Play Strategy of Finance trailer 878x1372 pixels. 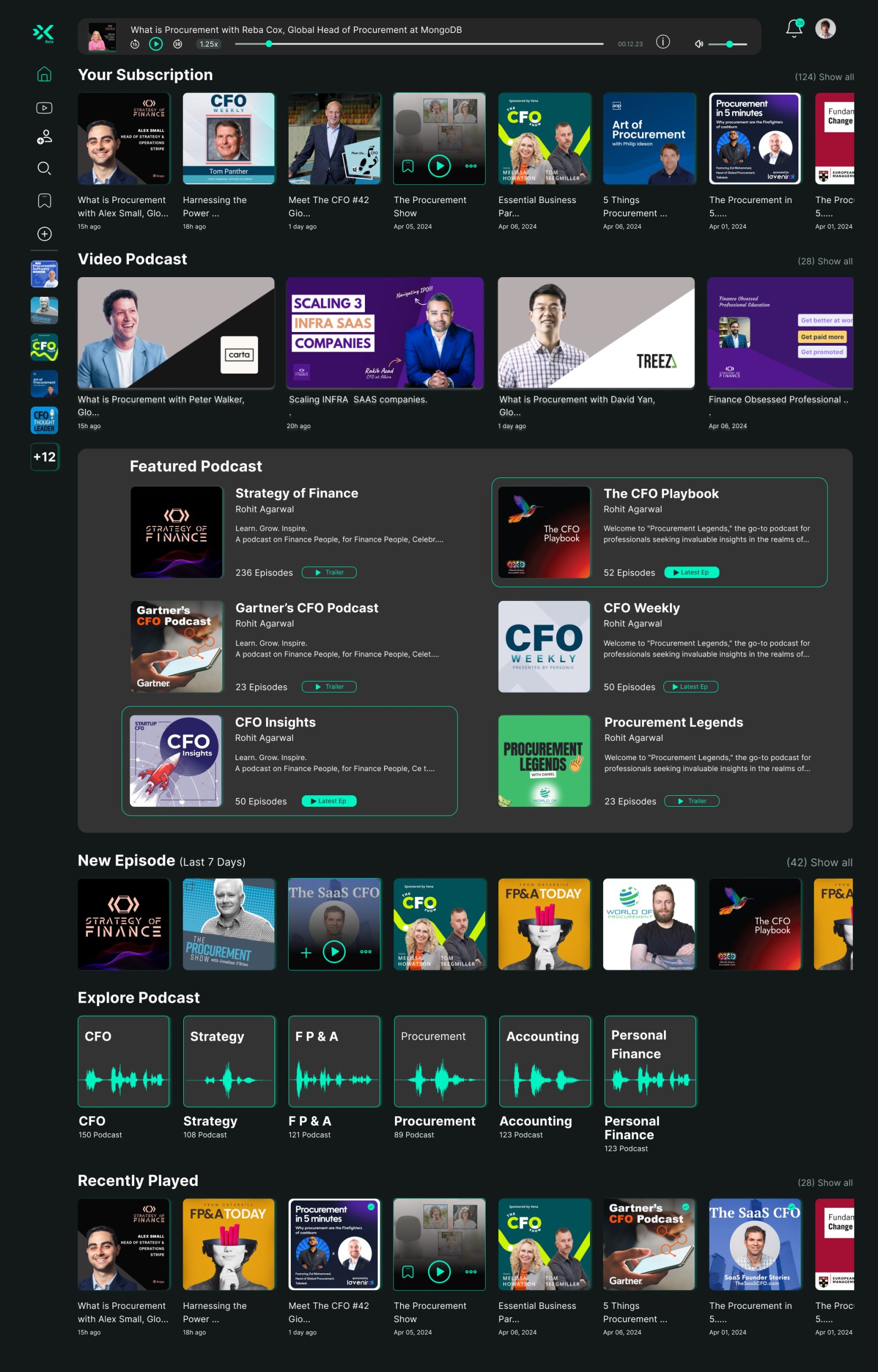(329, 572)
